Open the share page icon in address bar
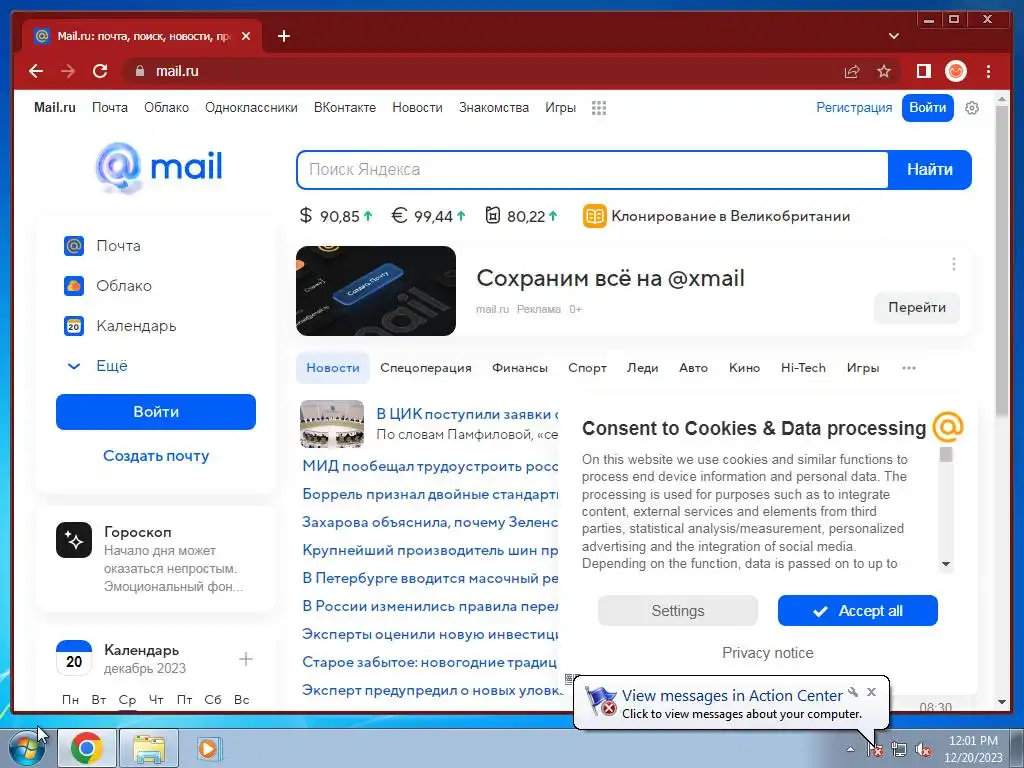The image size is (1024, 768). tap(852, 71)
